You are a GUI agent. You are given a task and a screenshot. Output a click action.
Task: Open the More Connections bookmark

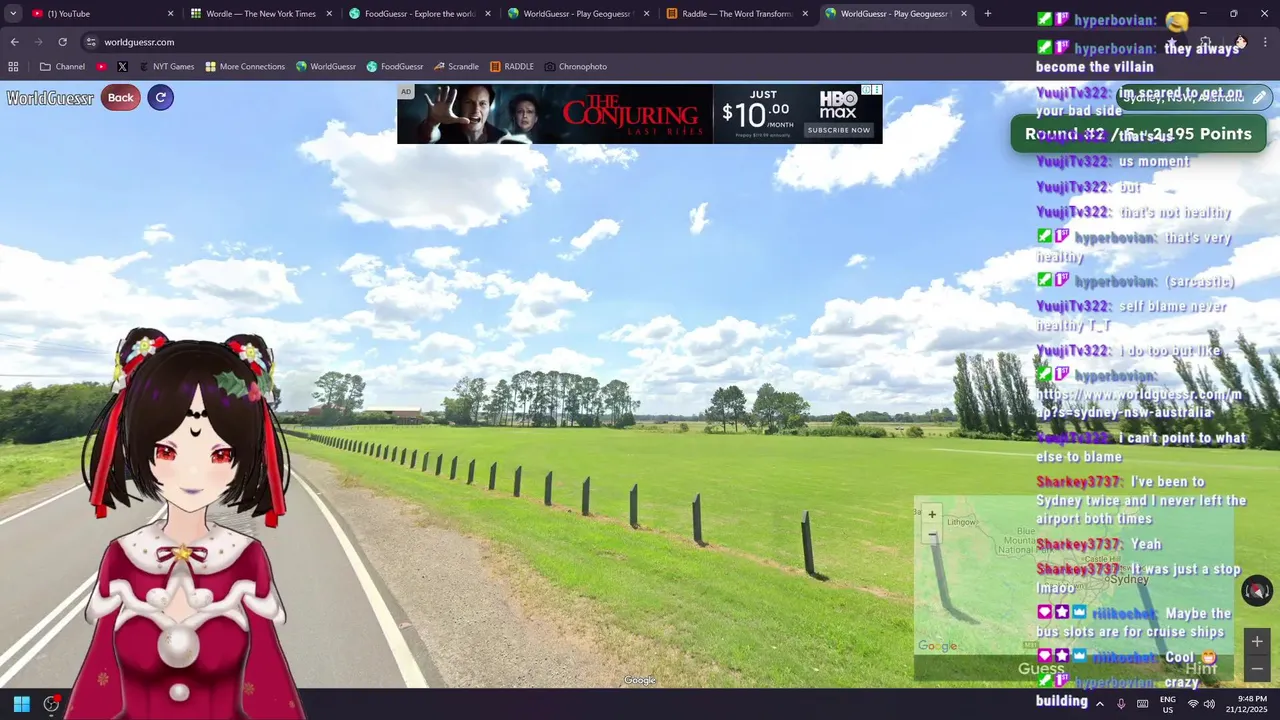pos(245,67)
